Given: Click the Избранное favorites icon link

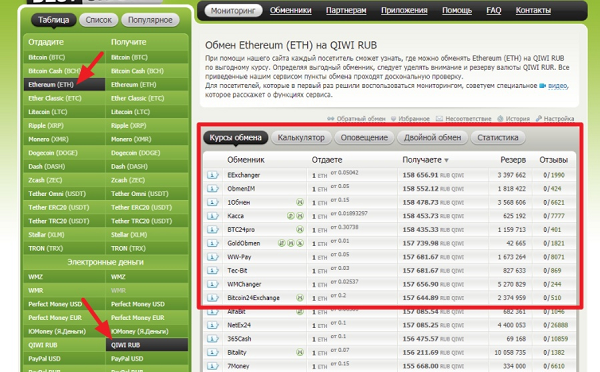Looking at the screenshot, I should pos(410,119).
